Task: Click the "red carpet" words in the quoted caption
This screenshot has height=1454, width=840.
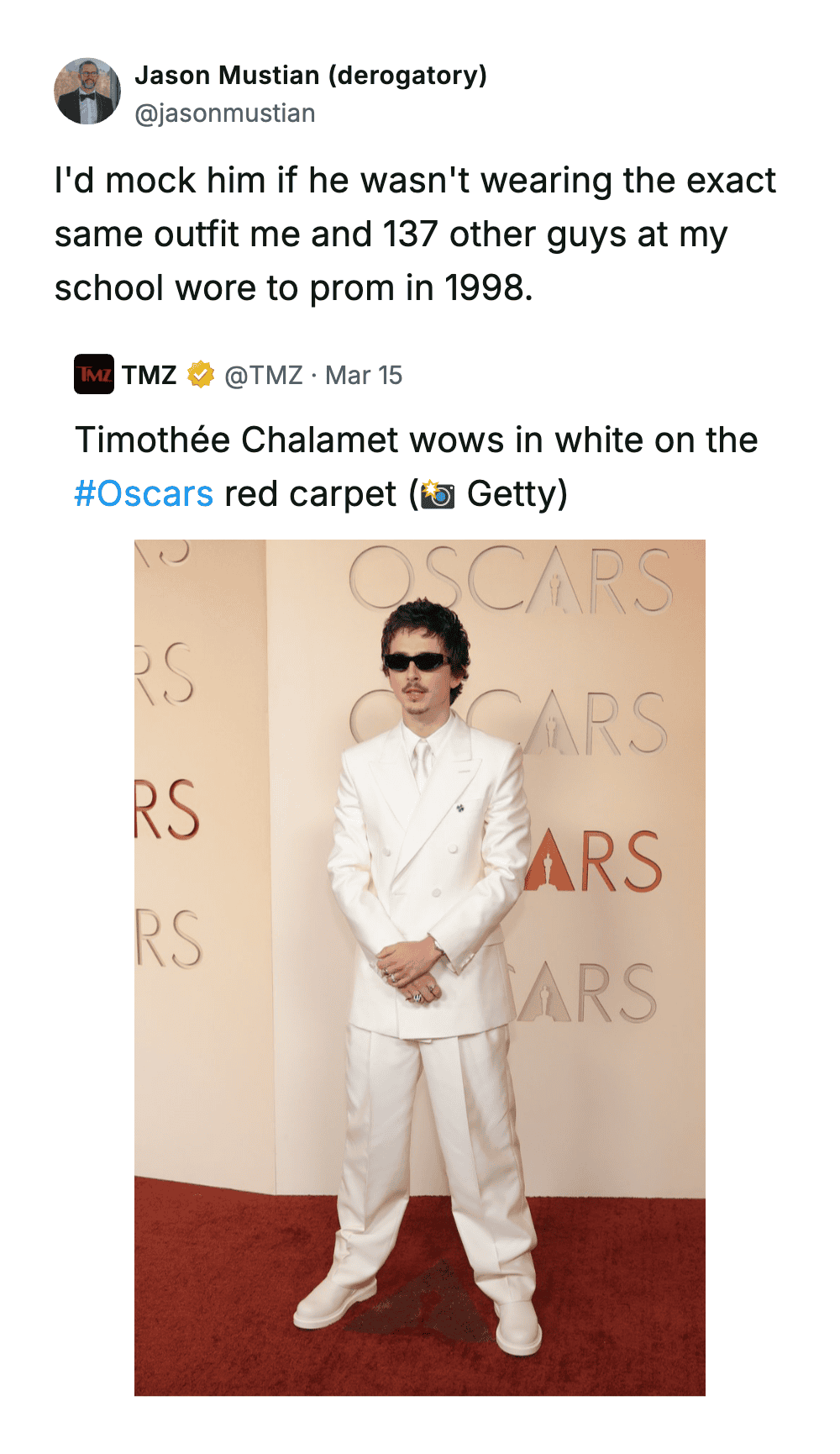Action: tap(310, 494)
